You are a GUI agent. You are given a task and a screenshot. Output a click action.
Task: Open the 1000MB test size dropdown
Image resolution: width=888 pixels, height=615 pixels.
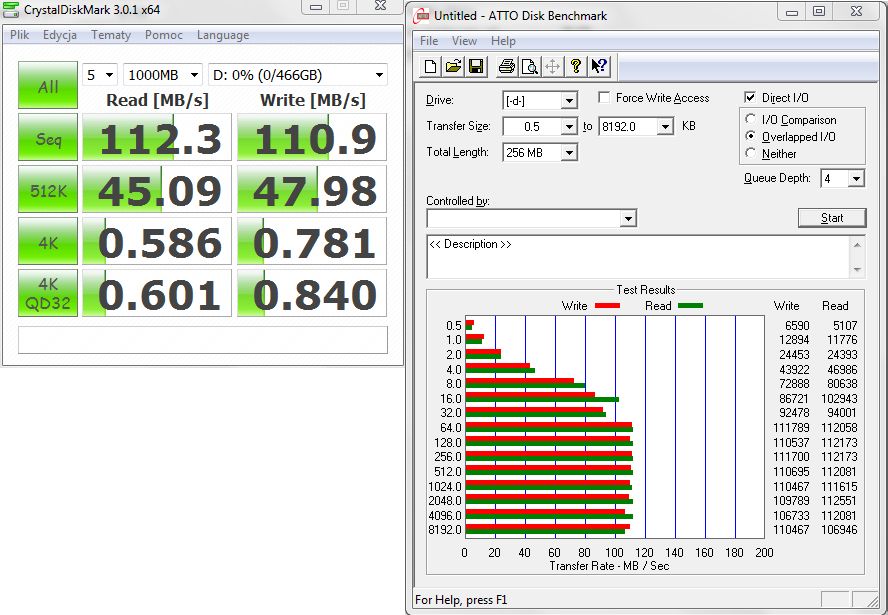pyautogui.click(x=163, y=75)
